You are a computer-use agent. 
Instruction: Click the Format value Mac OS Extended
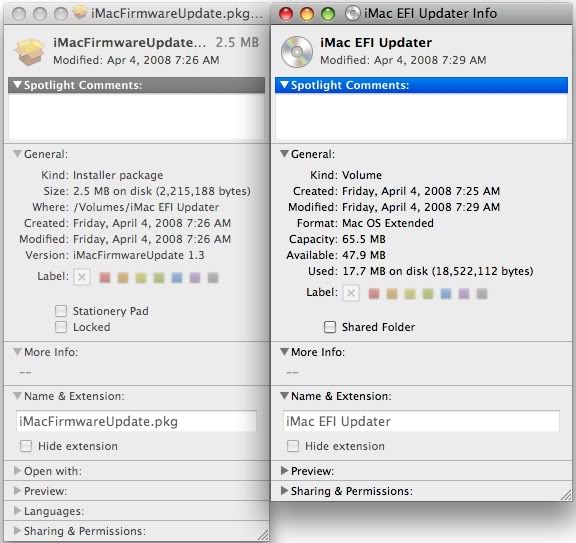[388, 223]
